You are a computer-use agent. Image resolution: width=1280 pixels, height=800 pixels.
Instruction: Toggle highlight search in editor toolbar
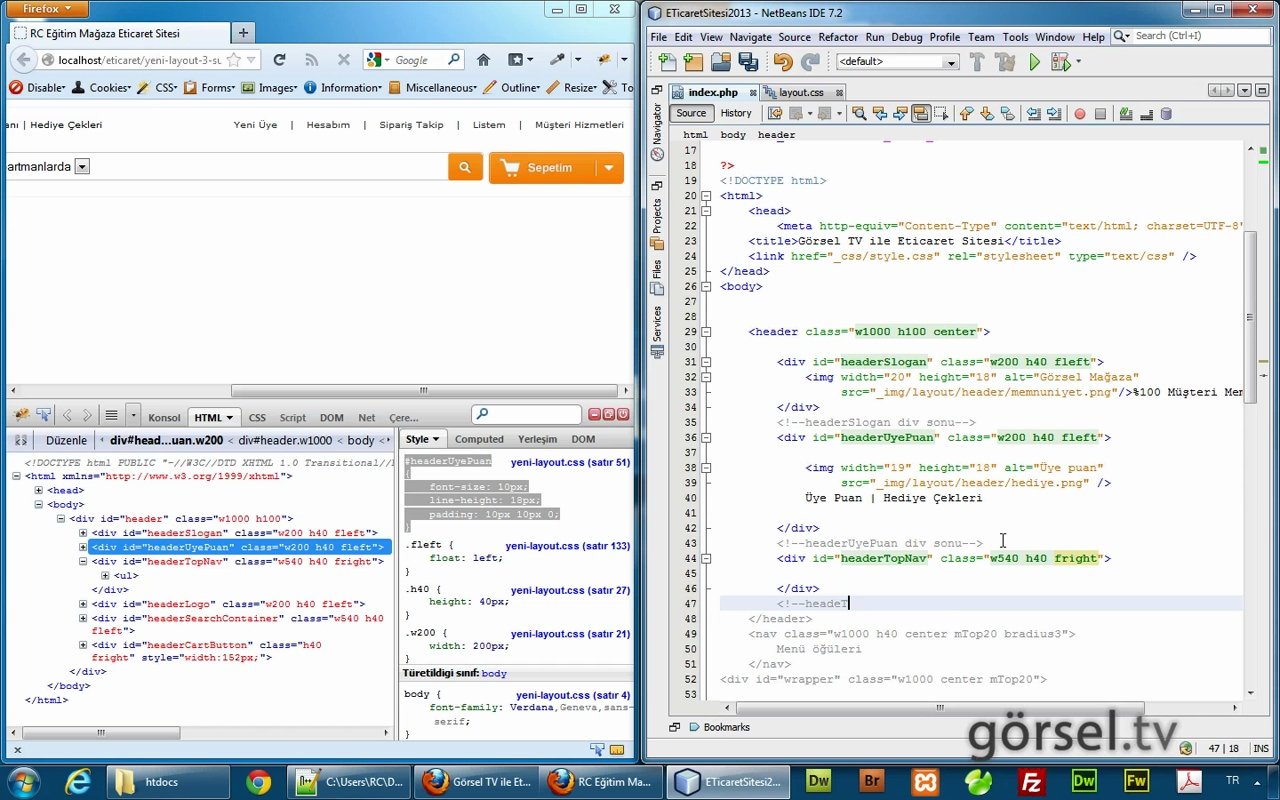click(920, 113)
